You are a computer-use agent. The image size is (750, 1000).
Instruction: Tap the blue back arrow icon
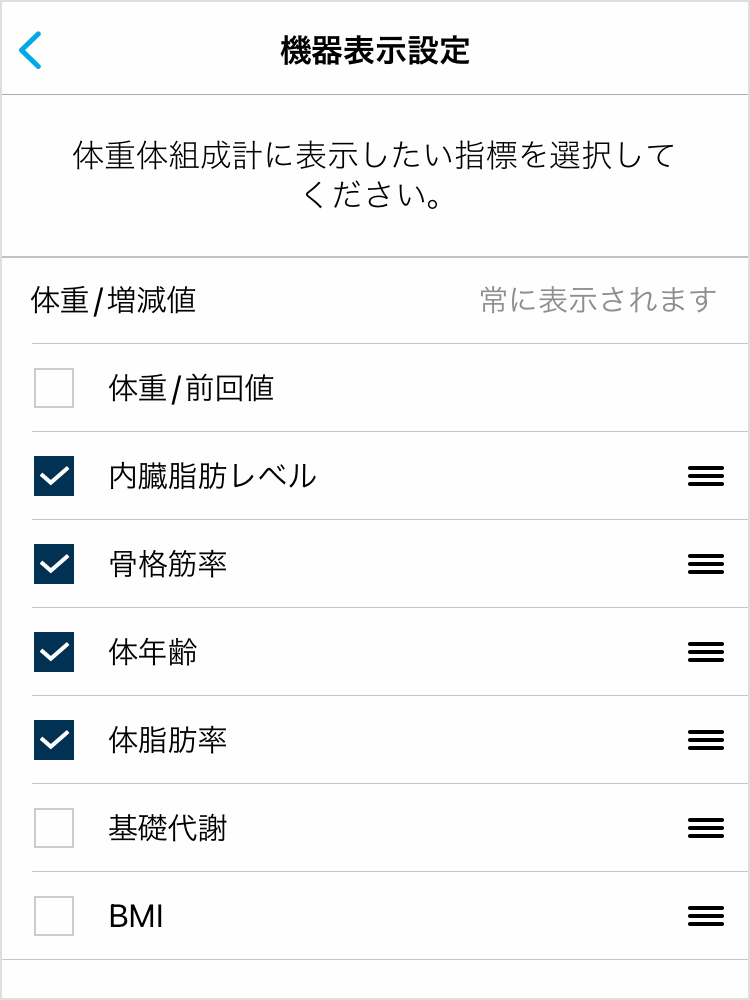pos(31,50)
